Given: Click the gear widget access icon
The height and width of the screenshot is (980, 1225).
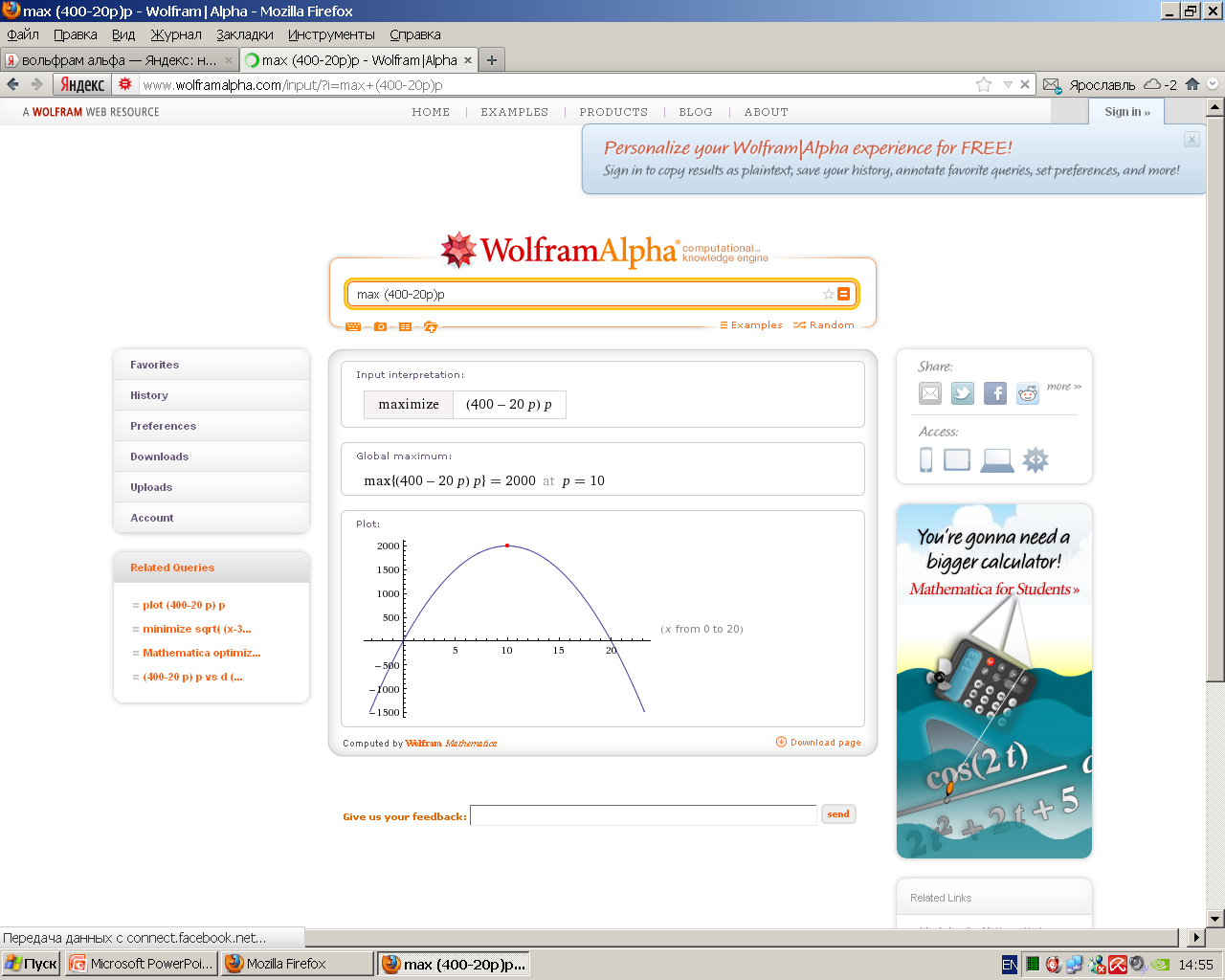Looking at the screenshot, I should [1036, 460].
